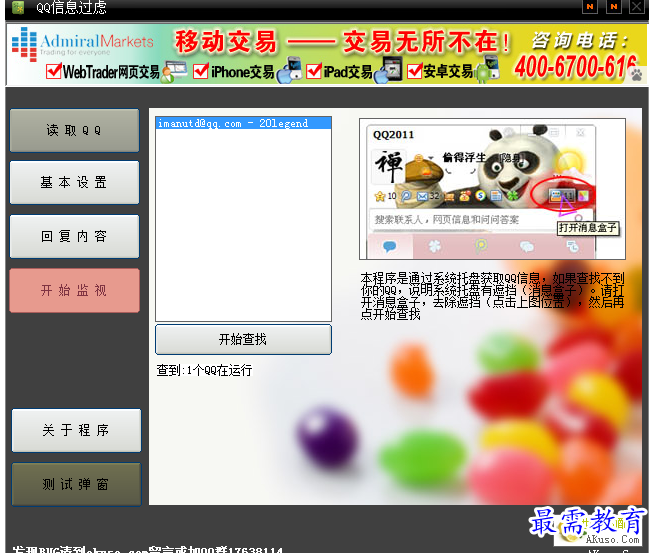This screenshot has width=653, height=553.
Task: Click the second orange N title bar button
Action: pos(614,6)
